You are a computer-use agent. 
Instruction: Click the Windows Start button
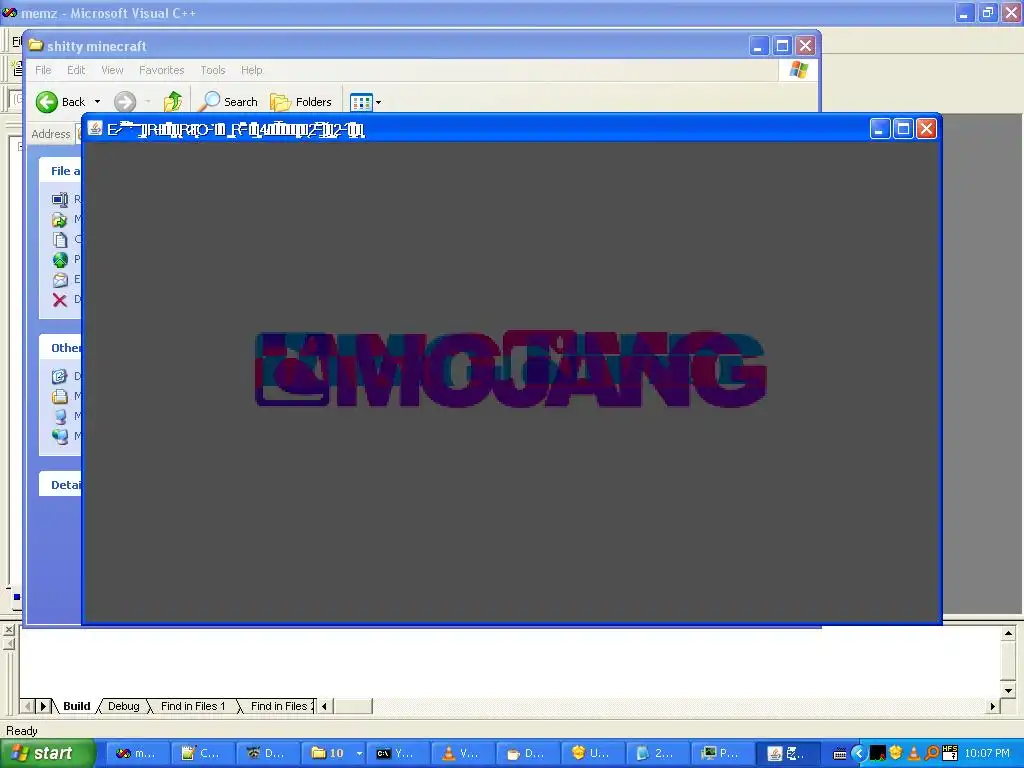(x=47, y=754)
